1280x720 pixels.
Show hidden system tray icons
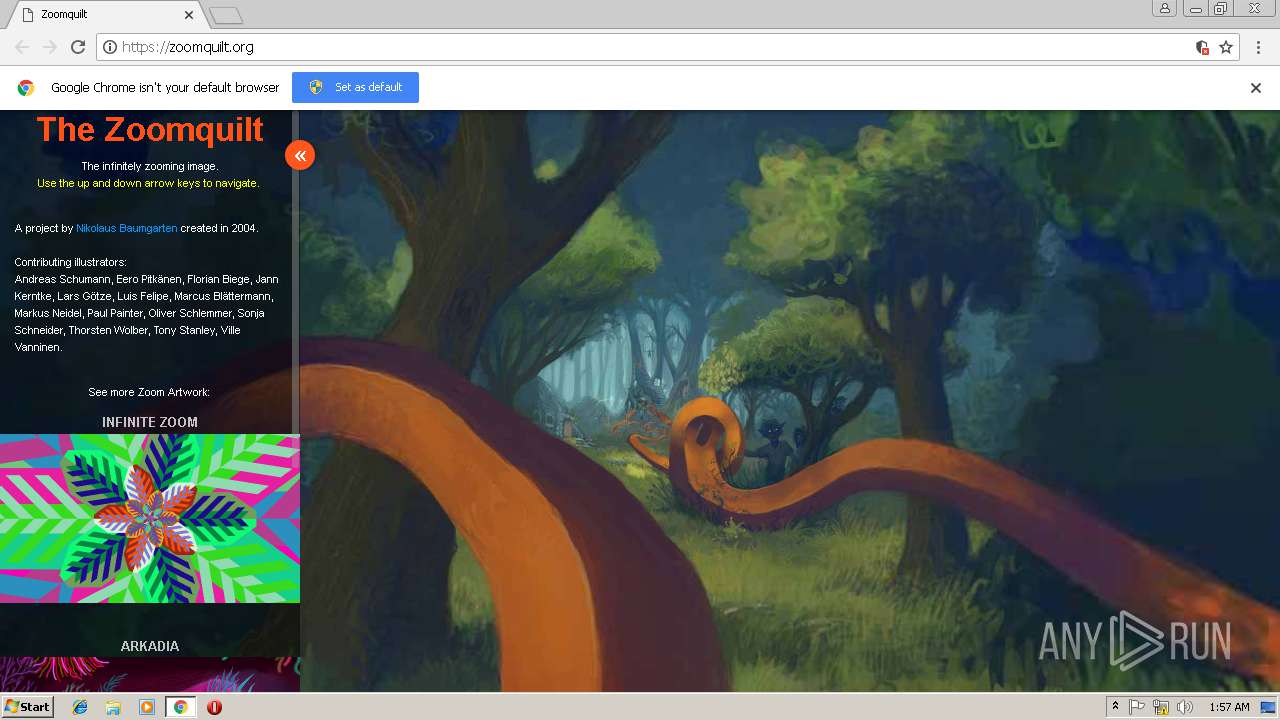(x=1115, y=707)
